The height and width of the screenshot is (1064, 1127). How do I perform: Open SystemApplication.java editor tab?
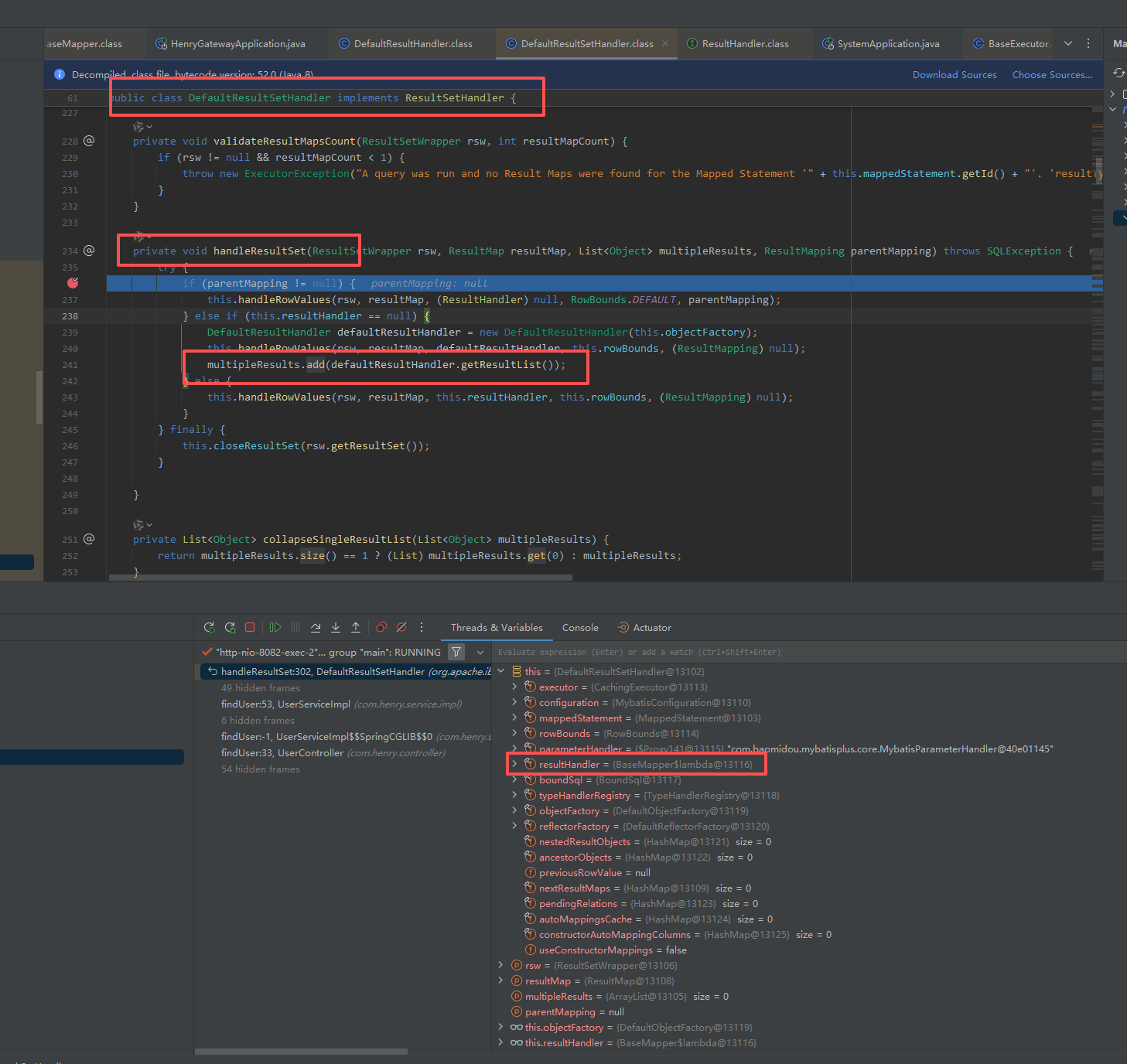[881, 43]
